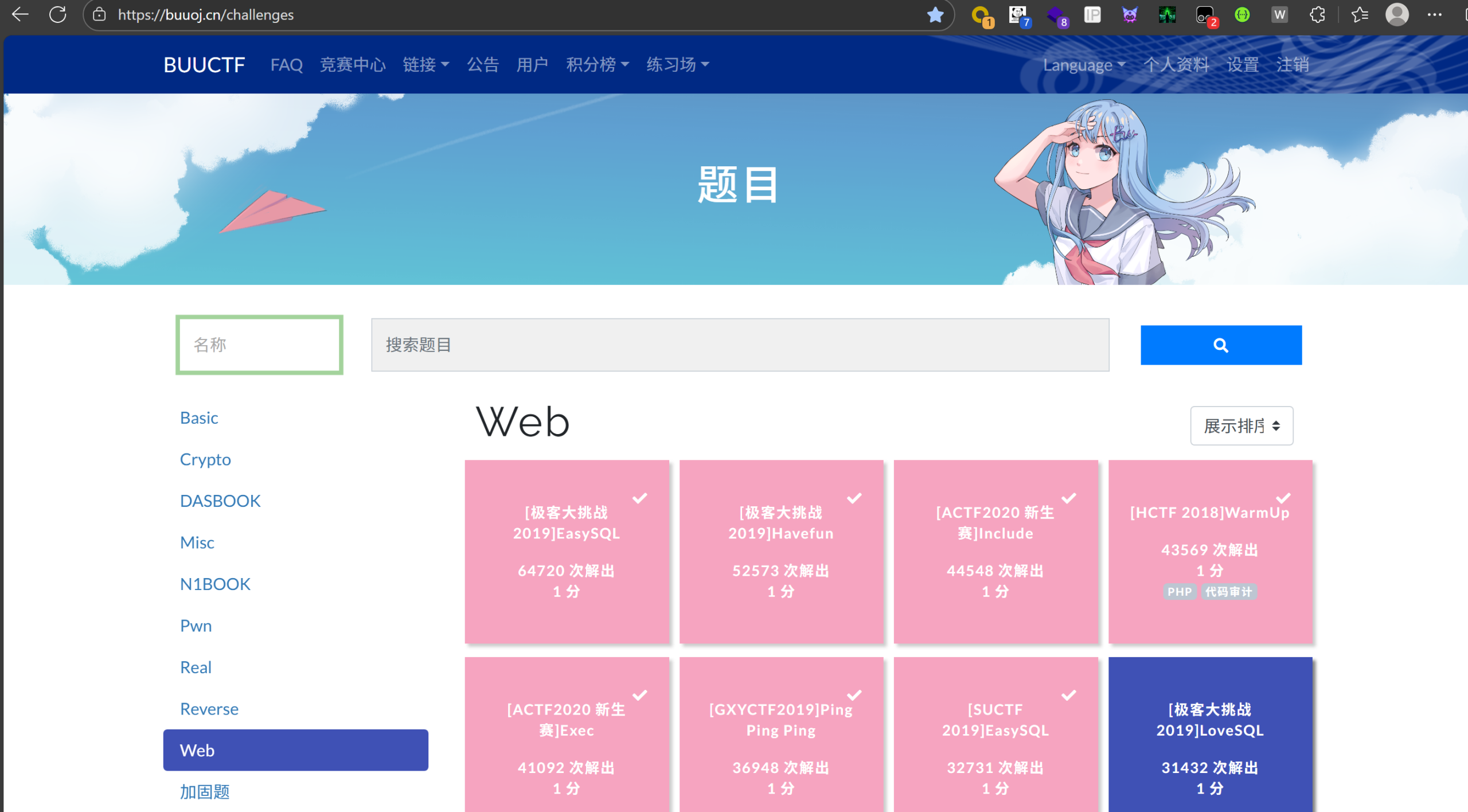Open the [HCTF 2018]WarmUp challenge card
This screenshot has height=812, width=1468.
1210,551
